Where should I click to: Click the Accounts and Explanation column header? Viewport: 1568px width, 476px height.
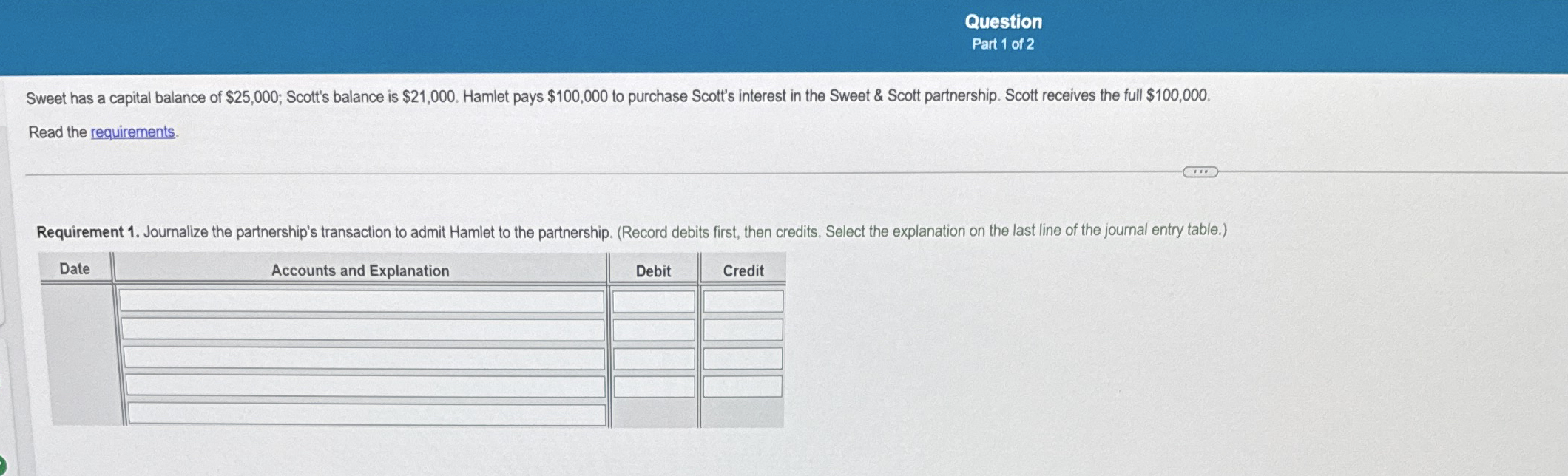(x=360, y=271)
